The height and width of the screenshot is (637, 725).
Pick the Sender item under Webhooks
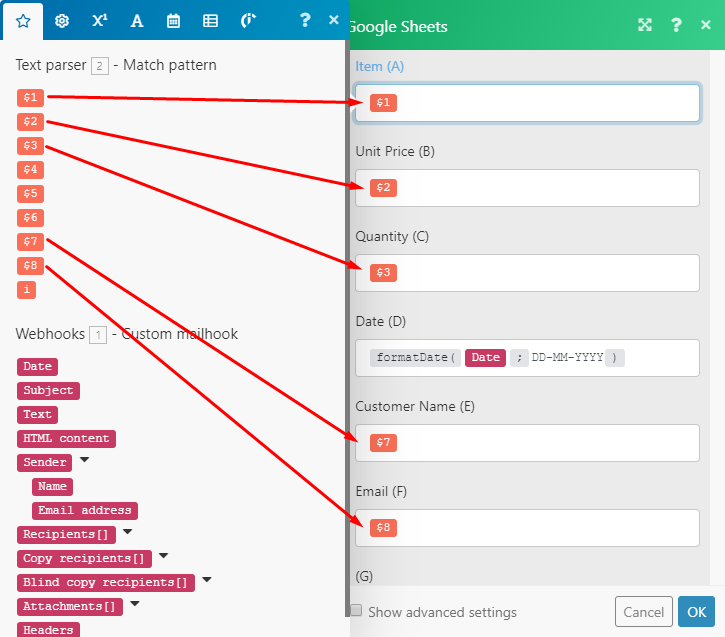(45, 463)
